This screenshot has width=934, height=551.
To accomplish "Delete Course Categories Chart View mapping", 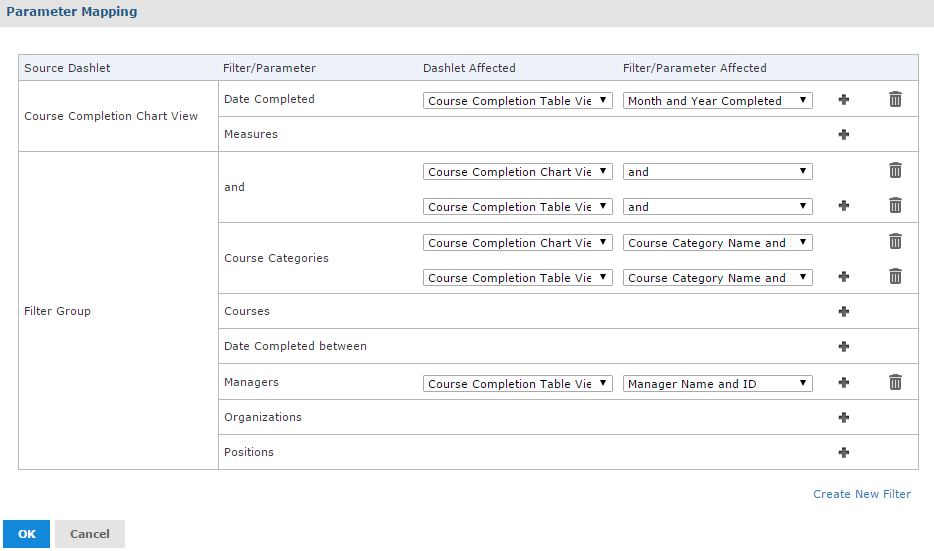I will click(x=895, y=241).
